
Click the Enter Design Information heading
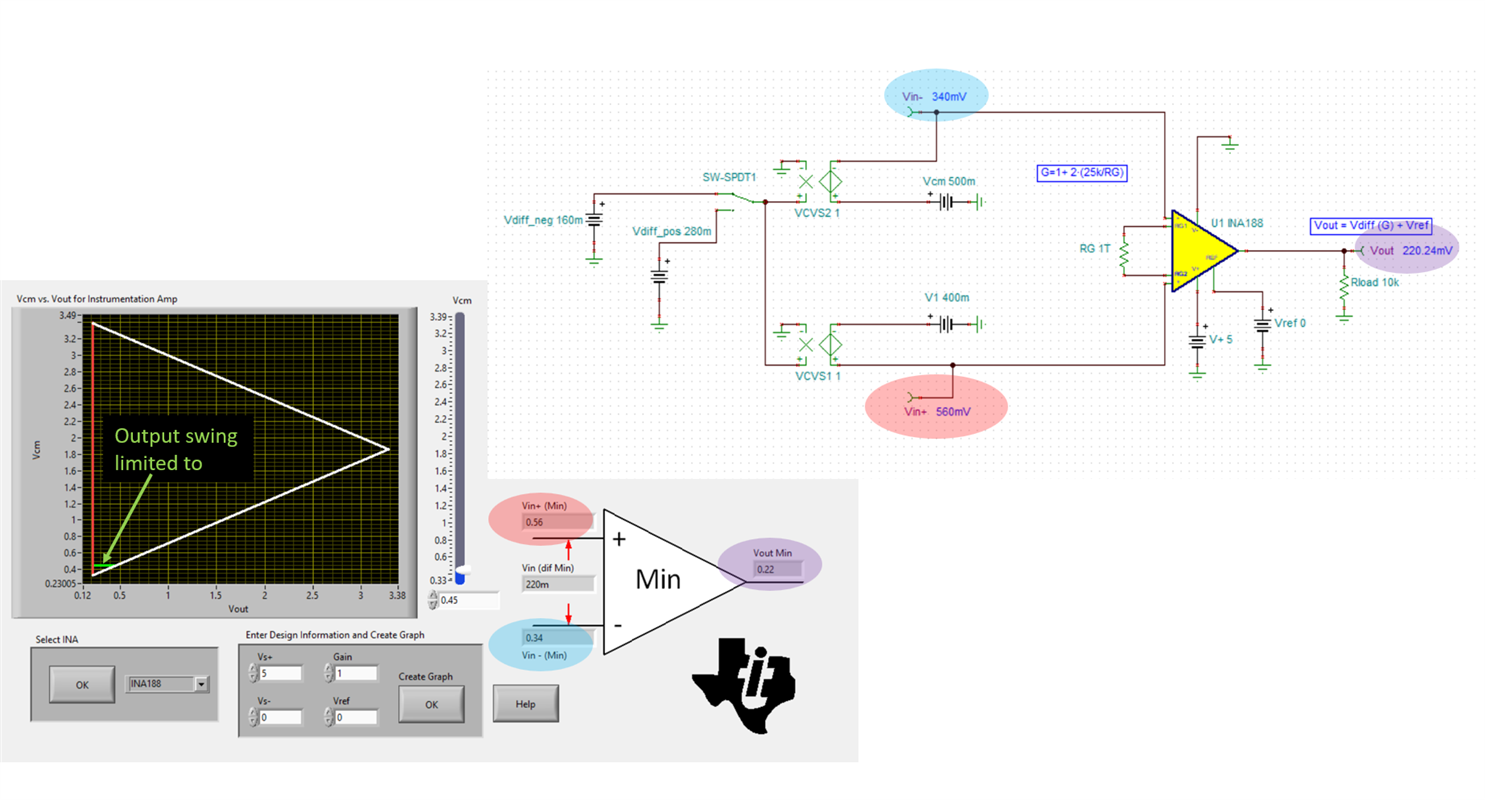tap(334, 634)
